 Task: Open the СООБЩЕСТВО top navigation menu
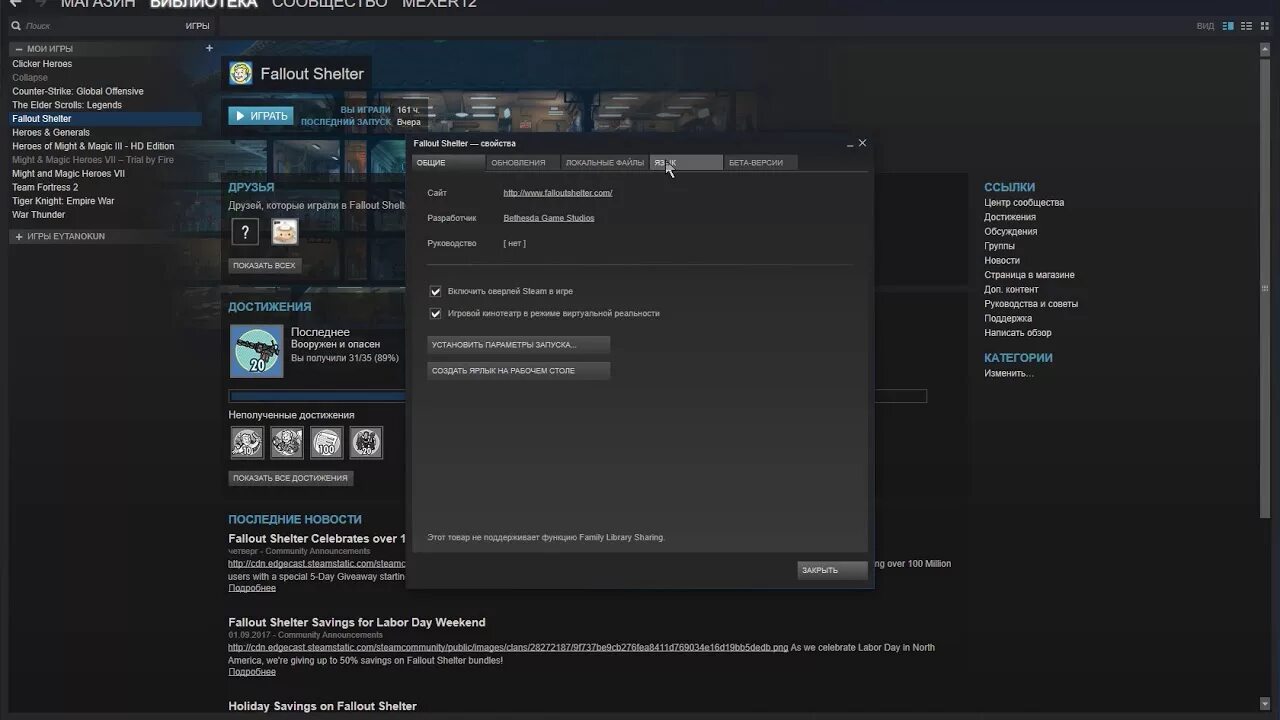point(330,3)
